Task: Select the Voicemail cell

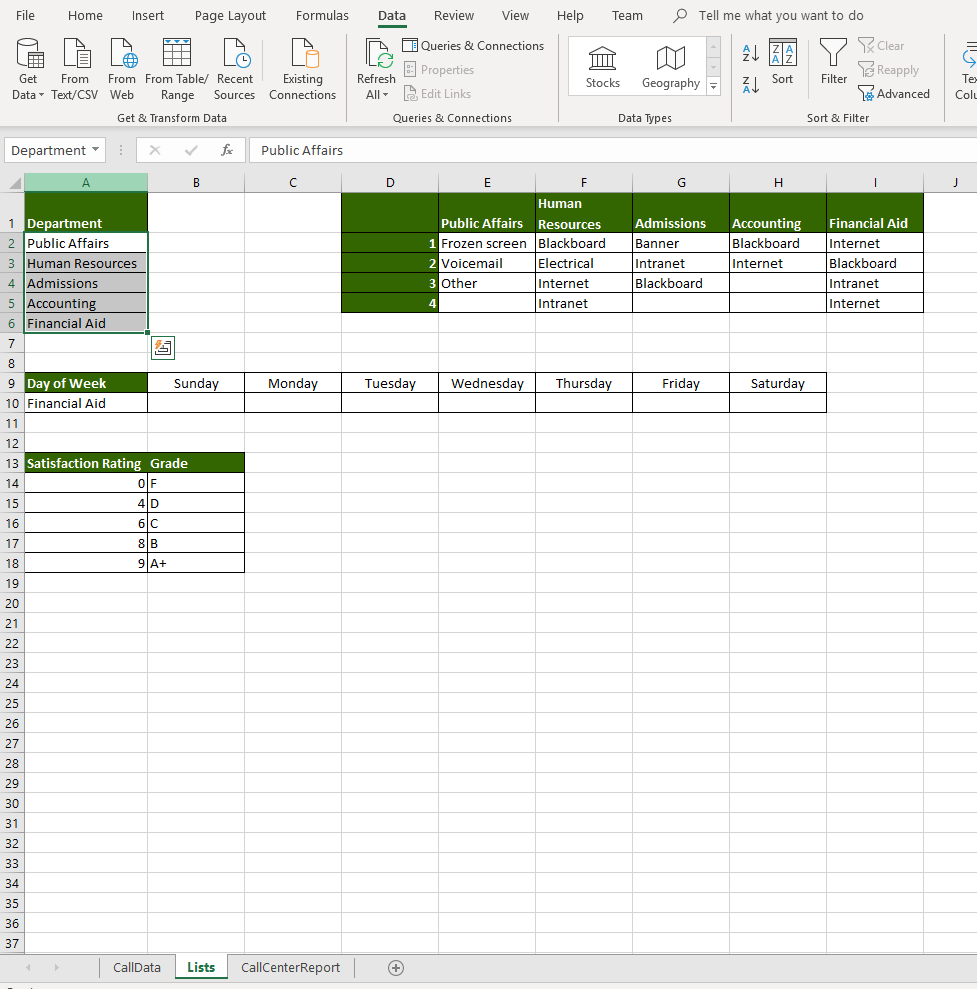Action: click(x=487, y=263)
